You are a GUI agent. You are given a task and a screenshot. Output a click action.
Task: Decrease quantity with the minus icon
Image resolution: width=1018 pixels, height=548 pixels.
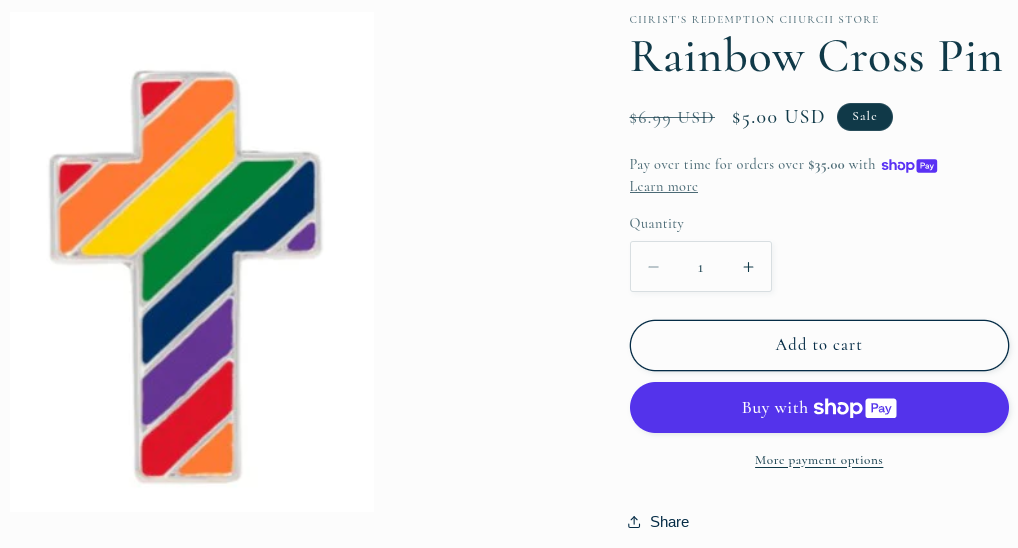click(653, 267)
